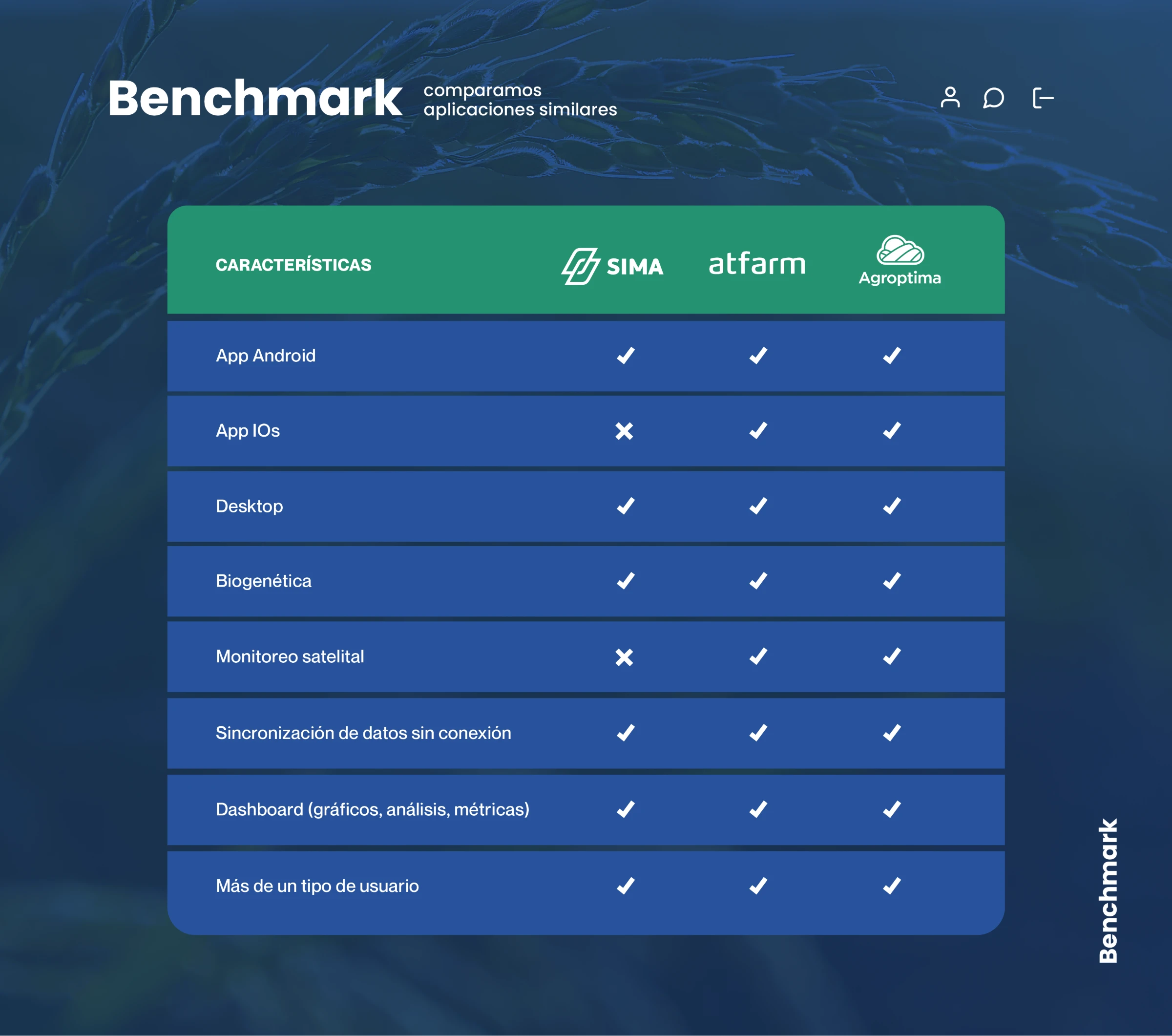The width and height of the screenshot is (1172, 1036).
Task: Click SIMA cross in Monitoreo satelital row
Action: pos(625,657)
